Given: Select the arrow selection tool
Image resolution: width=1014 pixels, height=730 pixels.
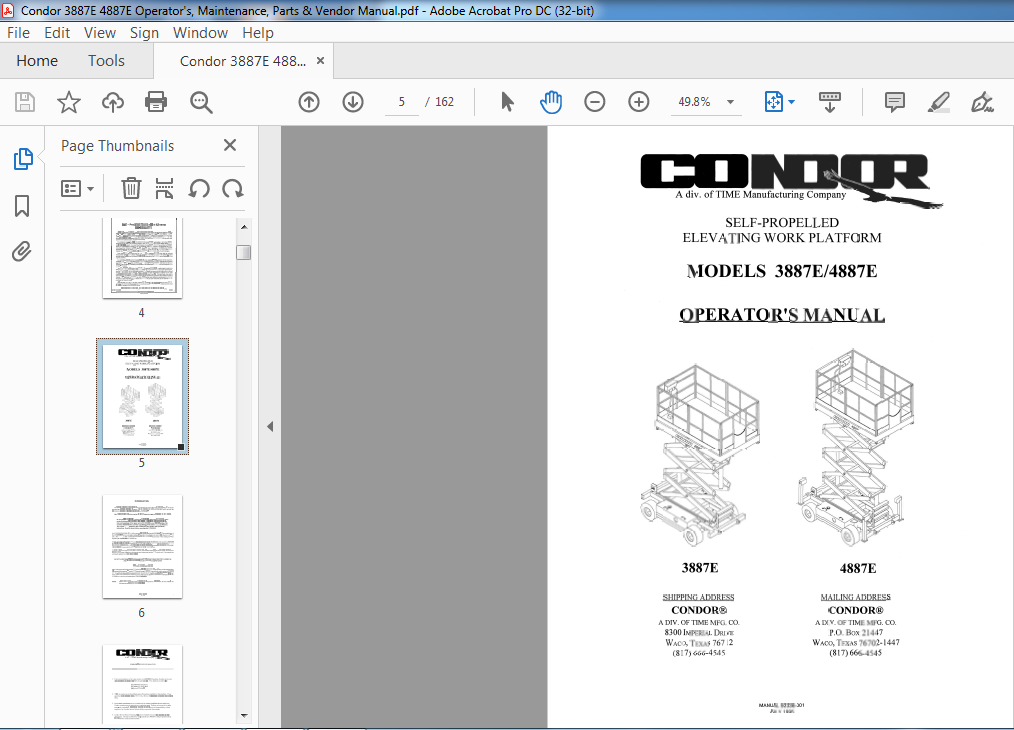Looking at the screenshot, I should coord(508,102).
